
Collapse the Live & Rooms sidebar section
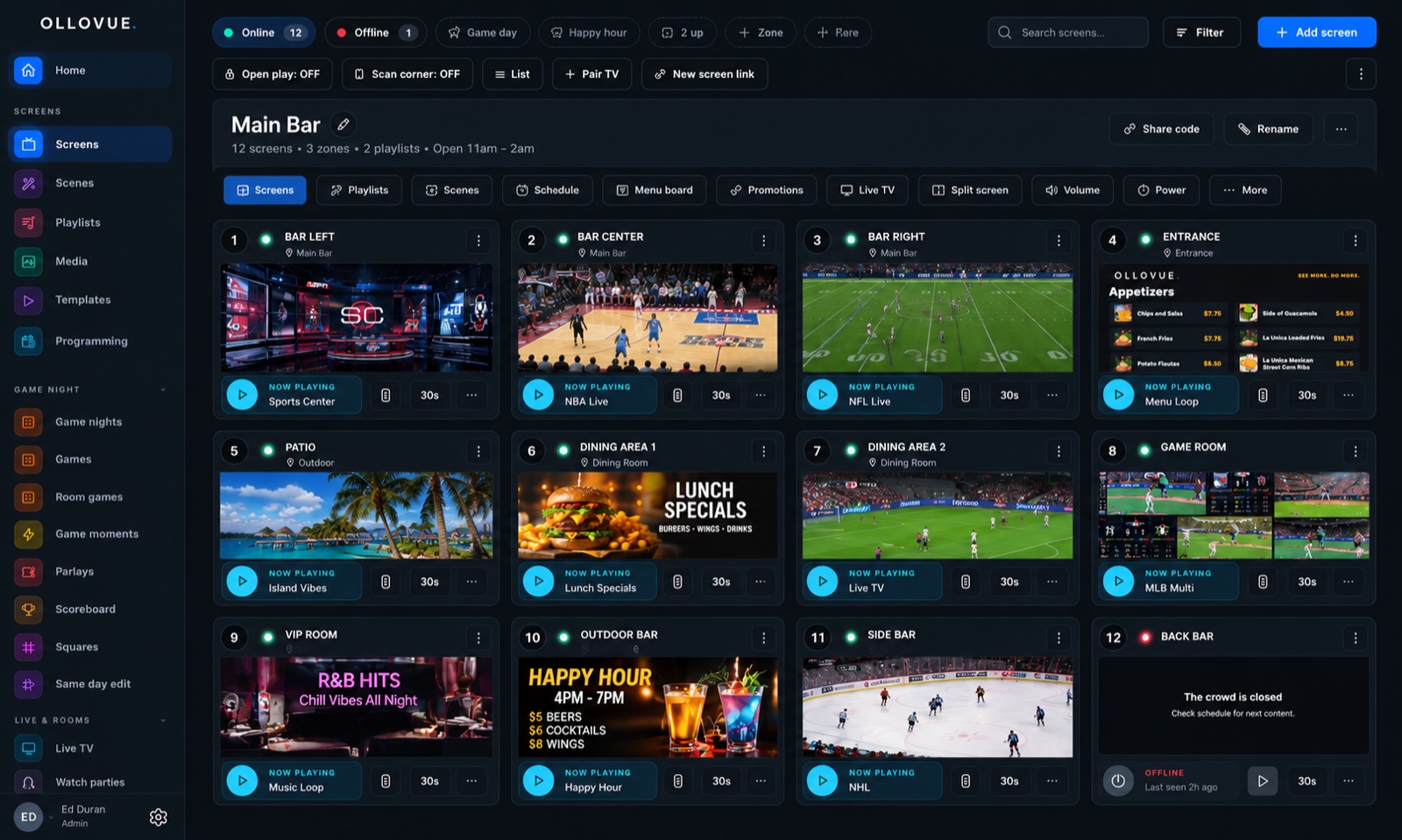click(x=163, y=720)
